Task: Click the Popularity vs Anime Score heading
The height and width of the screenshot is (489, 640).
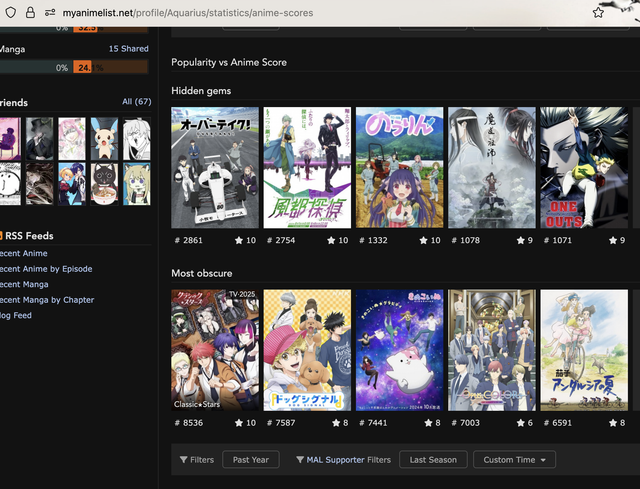Action: pos(229,62)
